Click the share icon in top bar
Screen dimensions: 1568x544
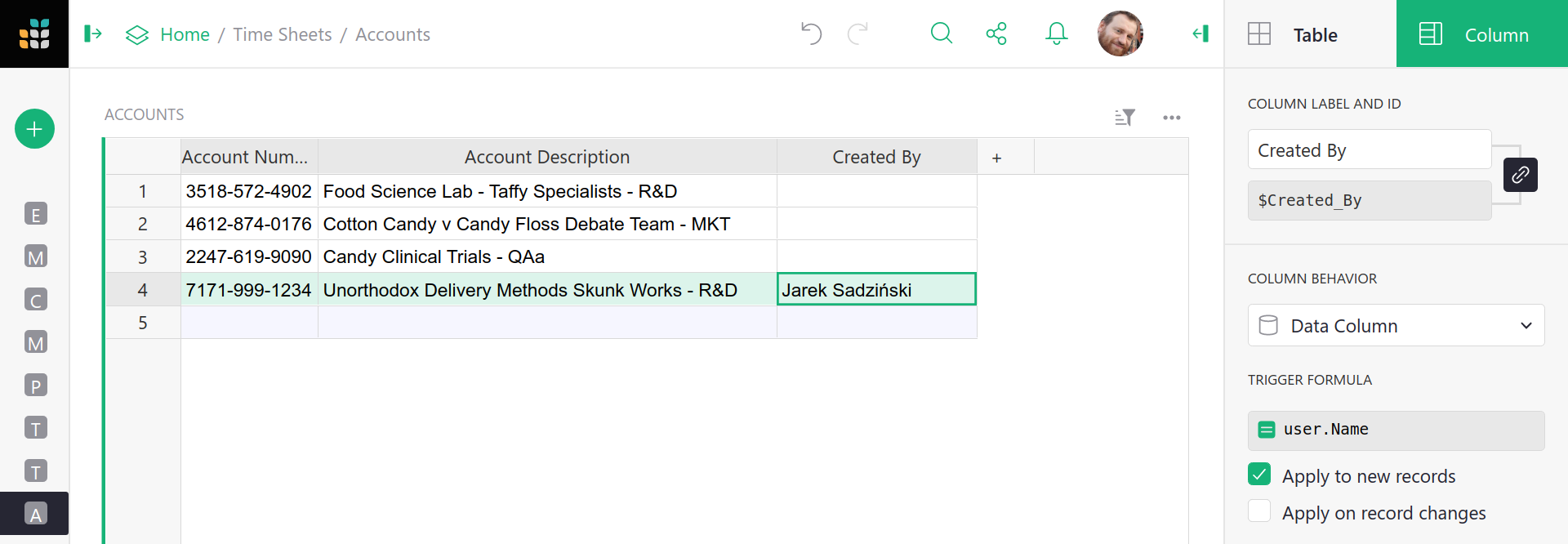pos(996,33)
